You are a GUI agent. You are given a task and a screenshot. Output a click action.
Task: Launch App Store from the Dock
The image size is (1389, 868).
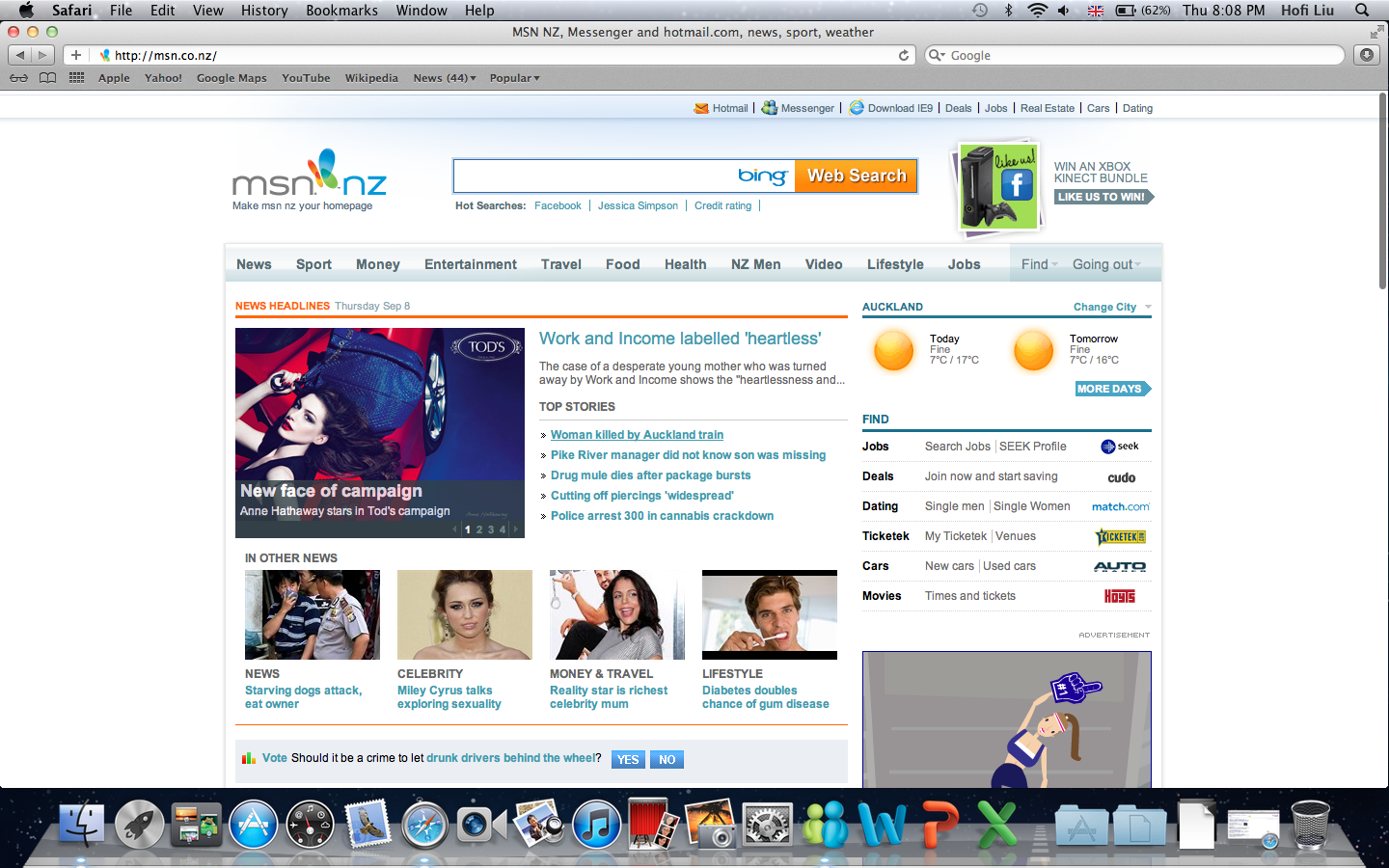point(254,826)
